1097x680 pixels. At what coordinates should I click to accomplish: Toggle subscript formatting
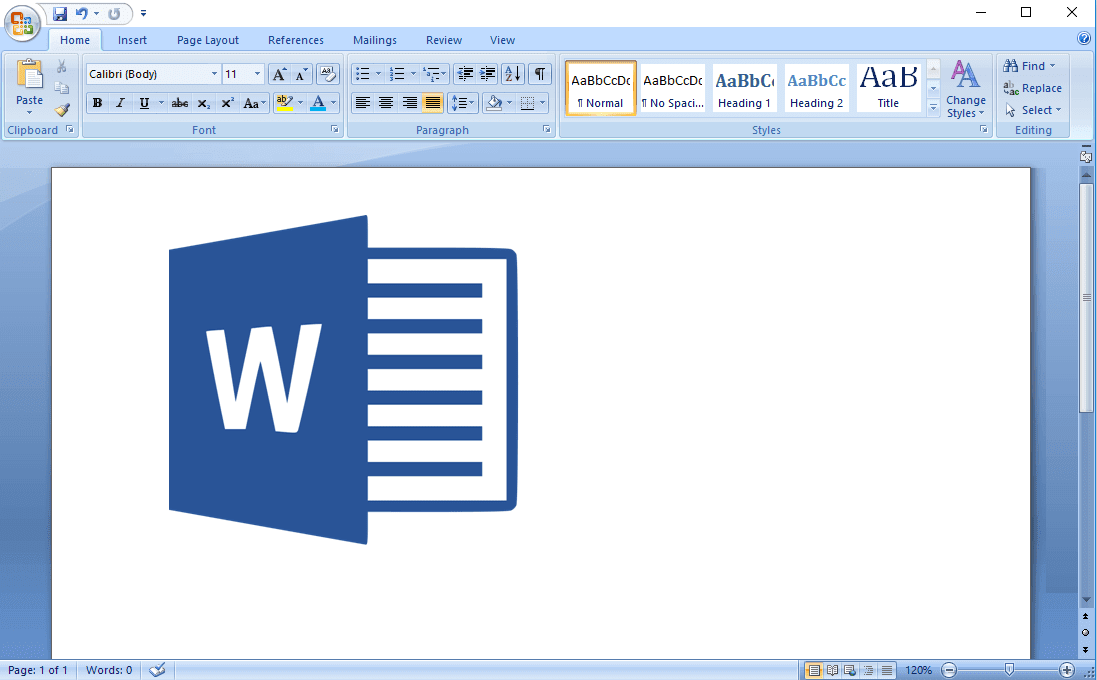[x=204, y=103]
